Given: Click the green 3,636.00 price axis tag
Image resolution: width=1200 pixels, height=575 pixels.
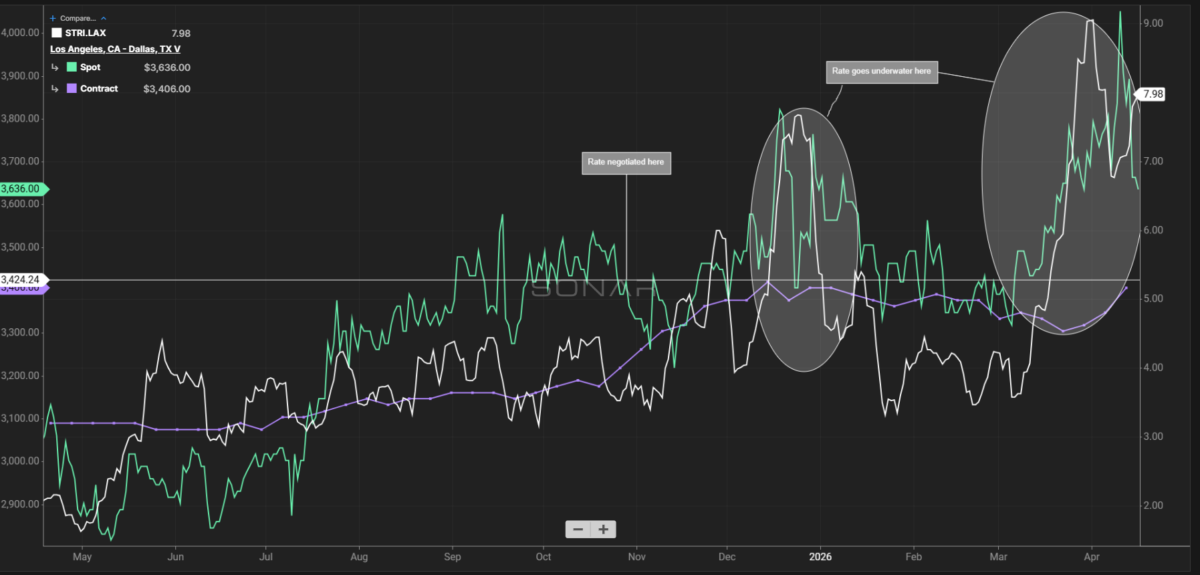Looking at the screenshot, I should pyautogui.click(x=22, y=188).
